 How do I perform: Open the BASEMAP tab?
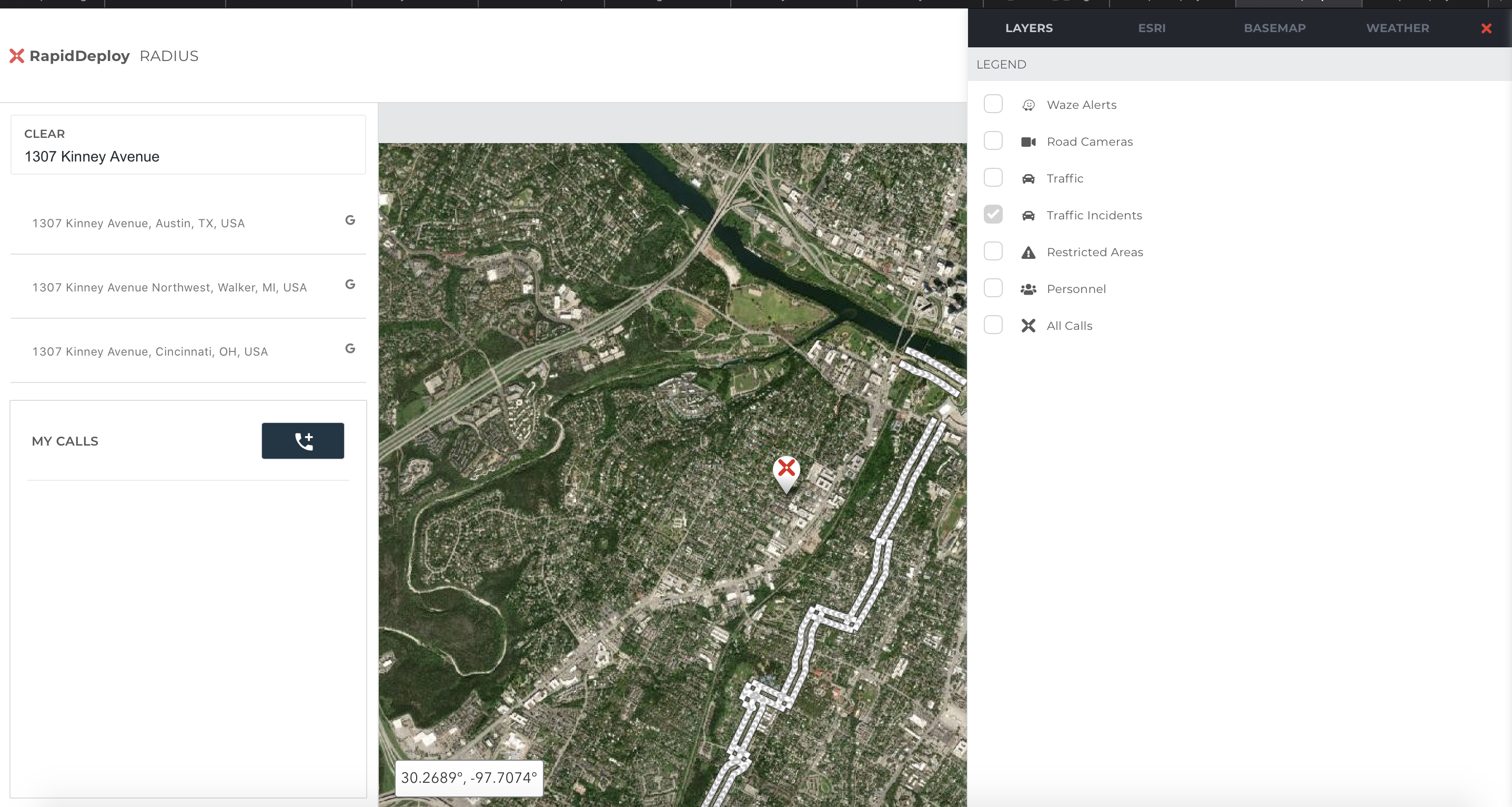[1274, 28]
